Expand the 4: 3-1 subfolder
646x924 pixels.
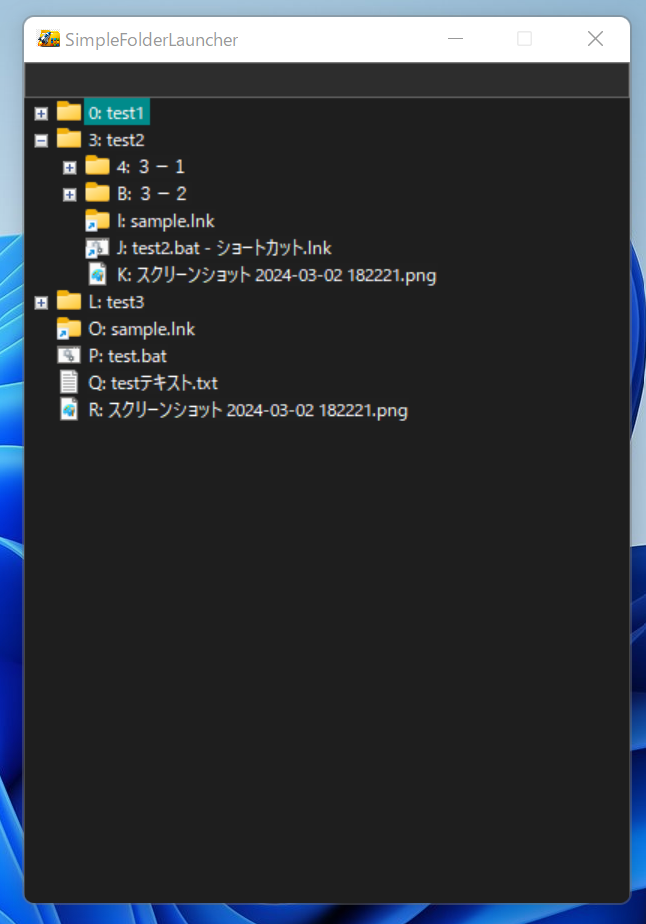coord(69,167)
